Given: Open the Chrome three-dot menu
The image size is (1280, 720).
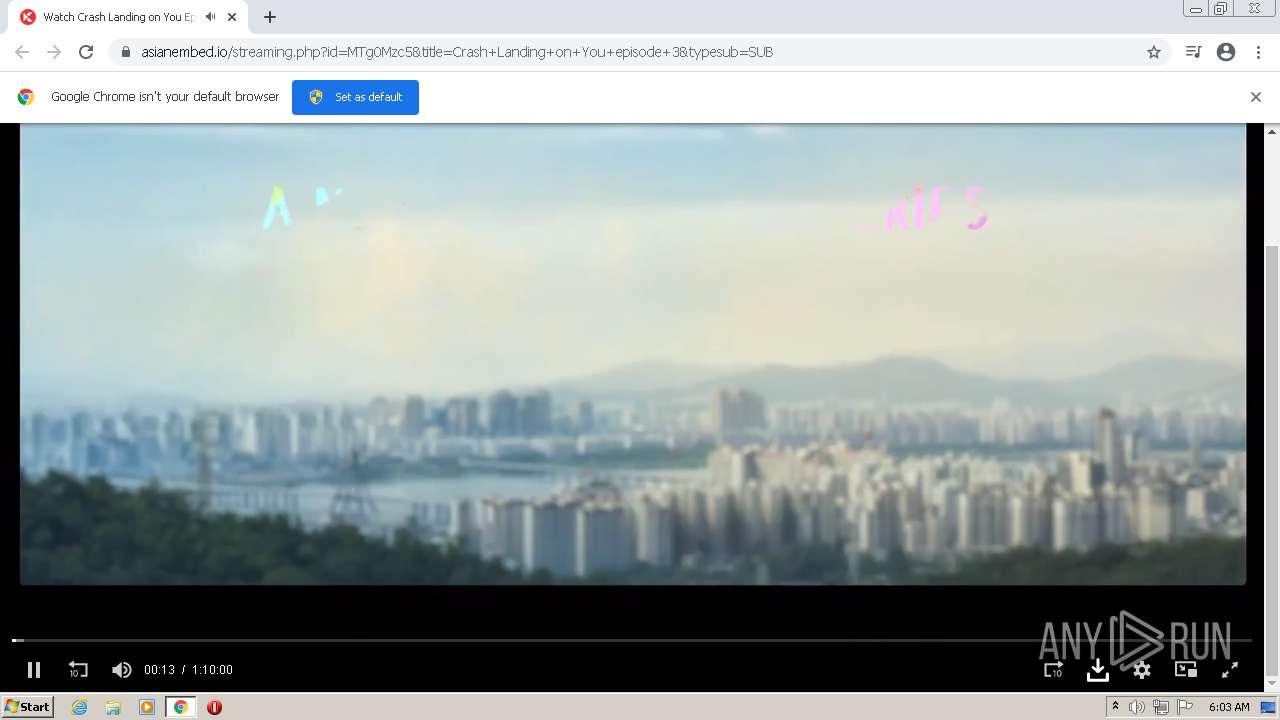Looking at the screenshot, I should [x=1258, y=52].
